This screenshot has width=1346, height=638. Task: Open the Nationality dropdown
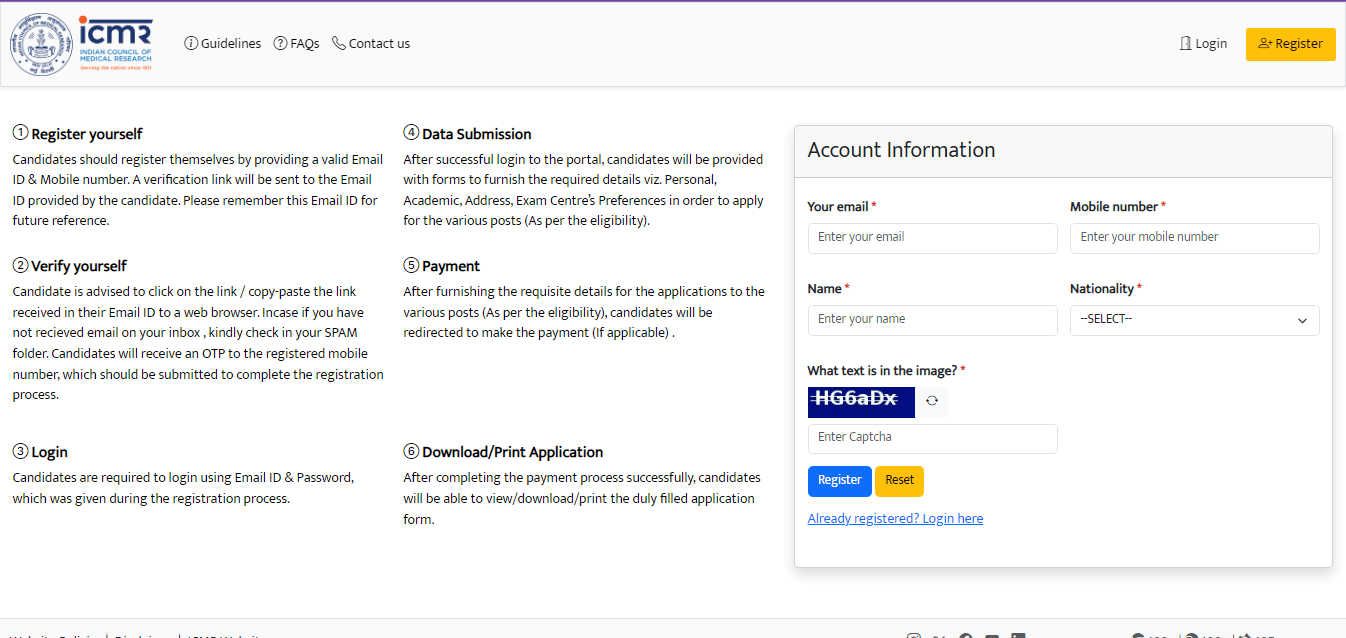pyautogui.click(x=1194, y=320)
